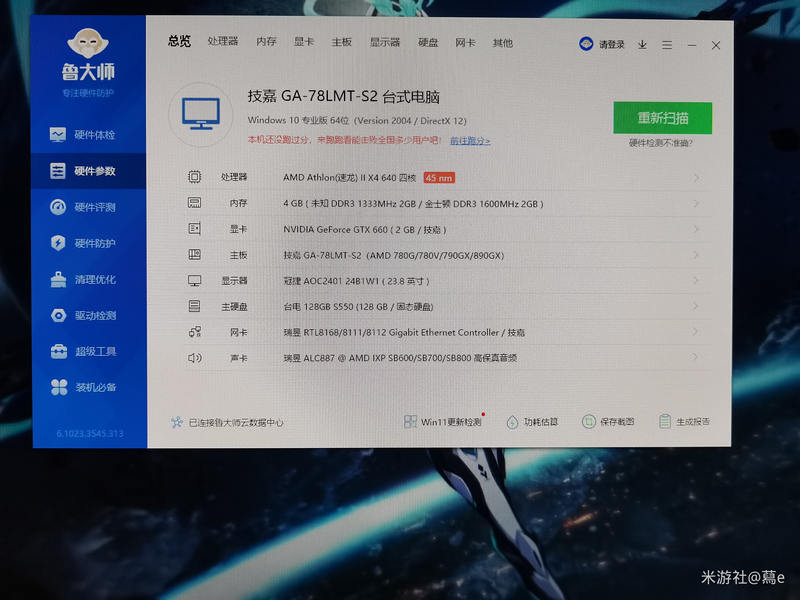
Task: Click the version number 6.1023.3545.313
Action: click(90, 434)
